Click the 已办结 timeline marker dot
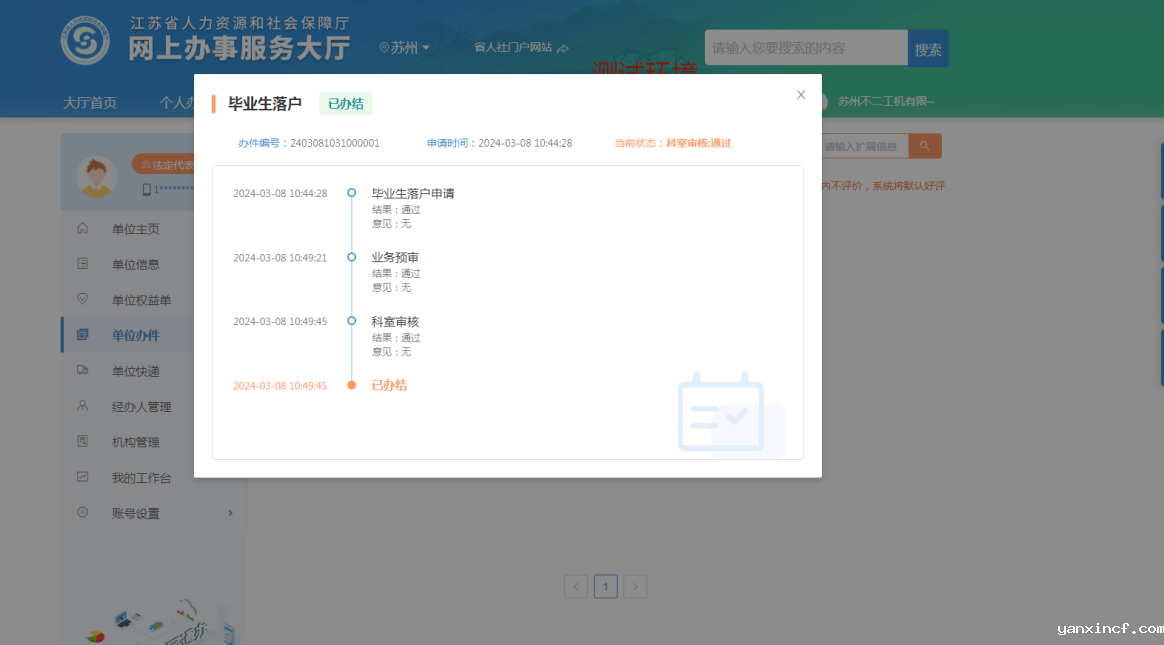This screenshot has height=645, width=1164. (x=351, y=385)
